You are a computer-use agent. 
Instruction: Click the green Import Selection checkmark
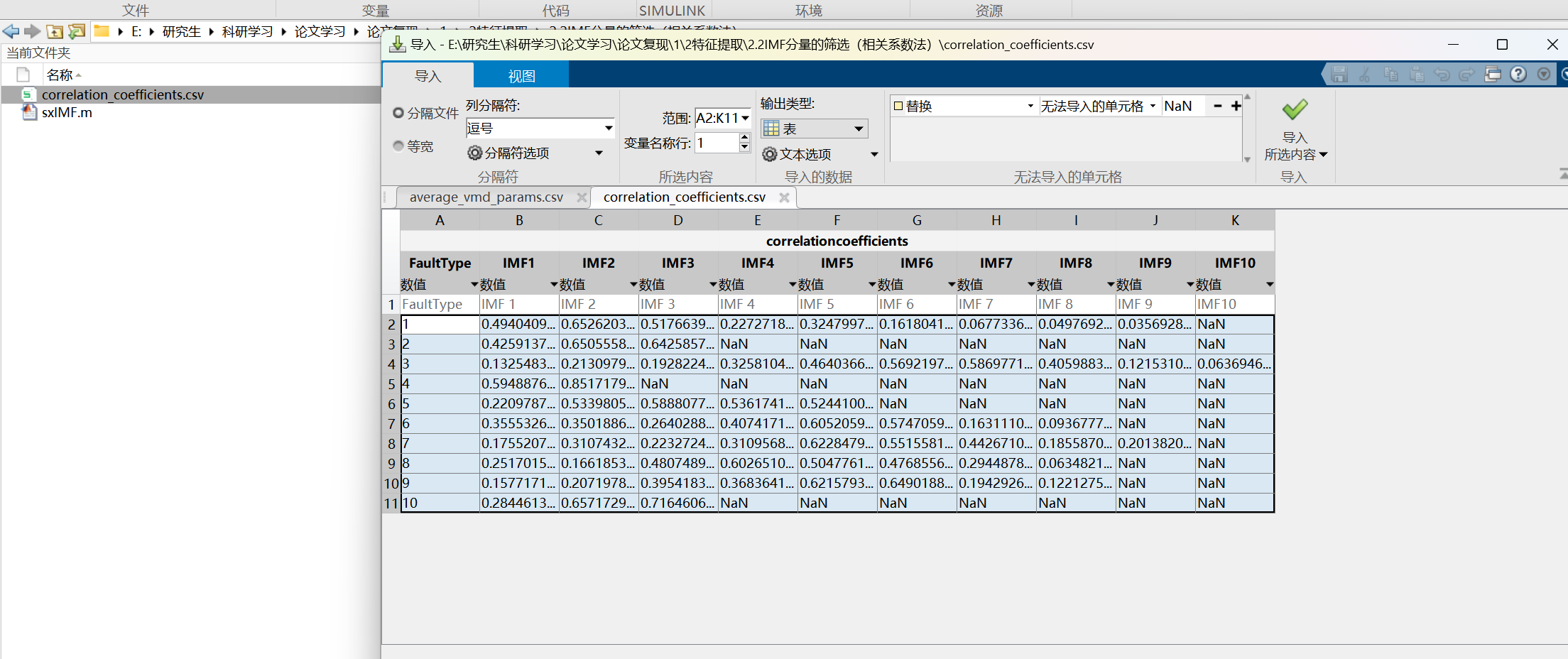coord(1294,109)
